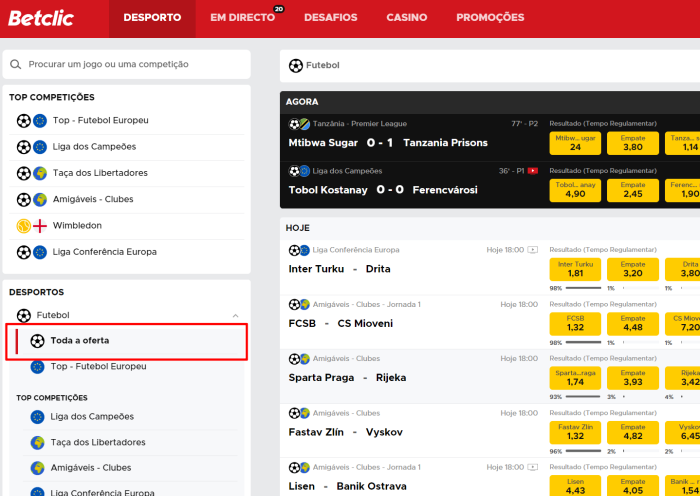Open Inter Turku vs Drita match

pos(339,269)
